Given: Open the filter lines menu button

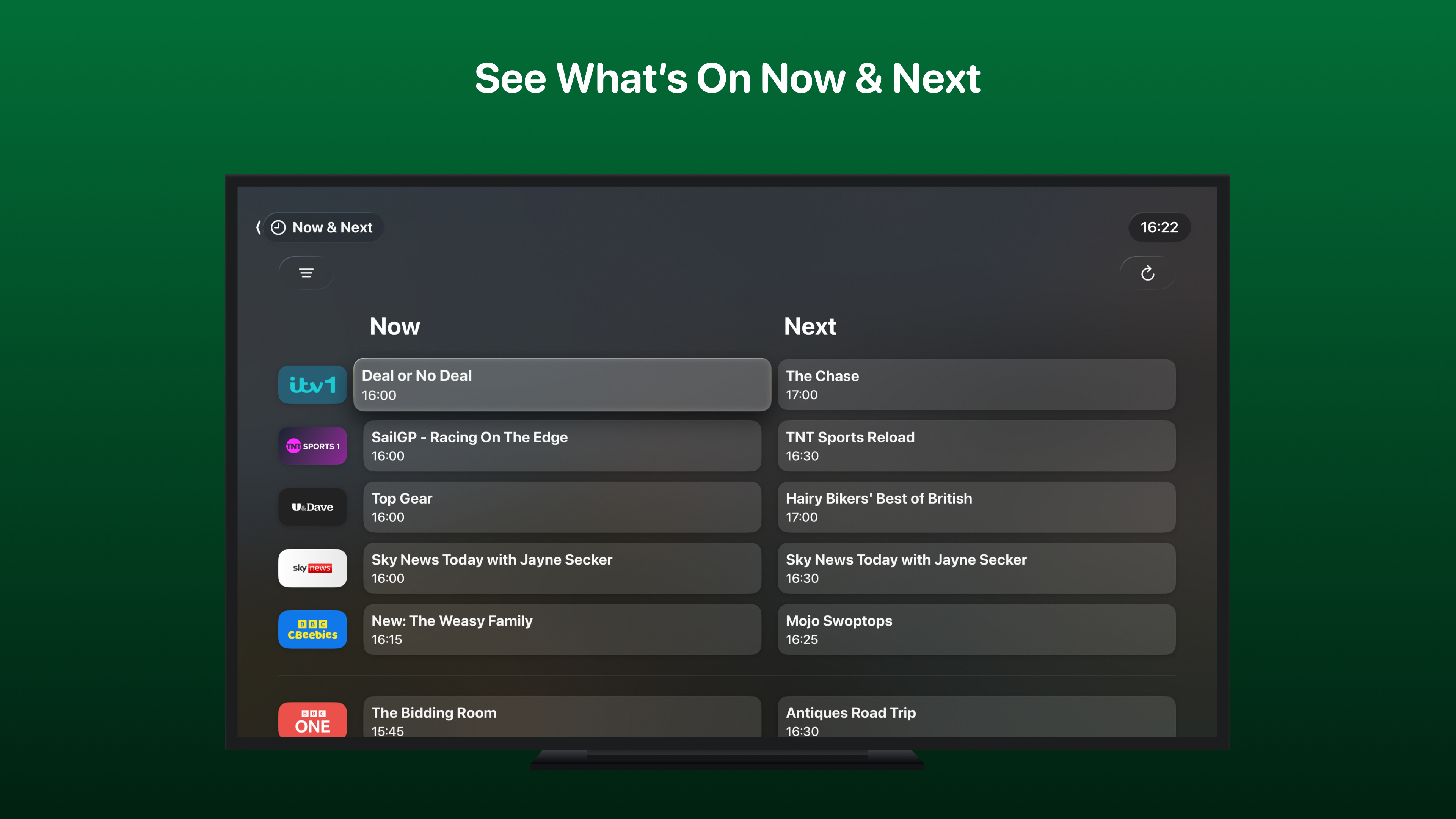Looking at the screenshot, I should pyautogui.click(x=306, y=273).
